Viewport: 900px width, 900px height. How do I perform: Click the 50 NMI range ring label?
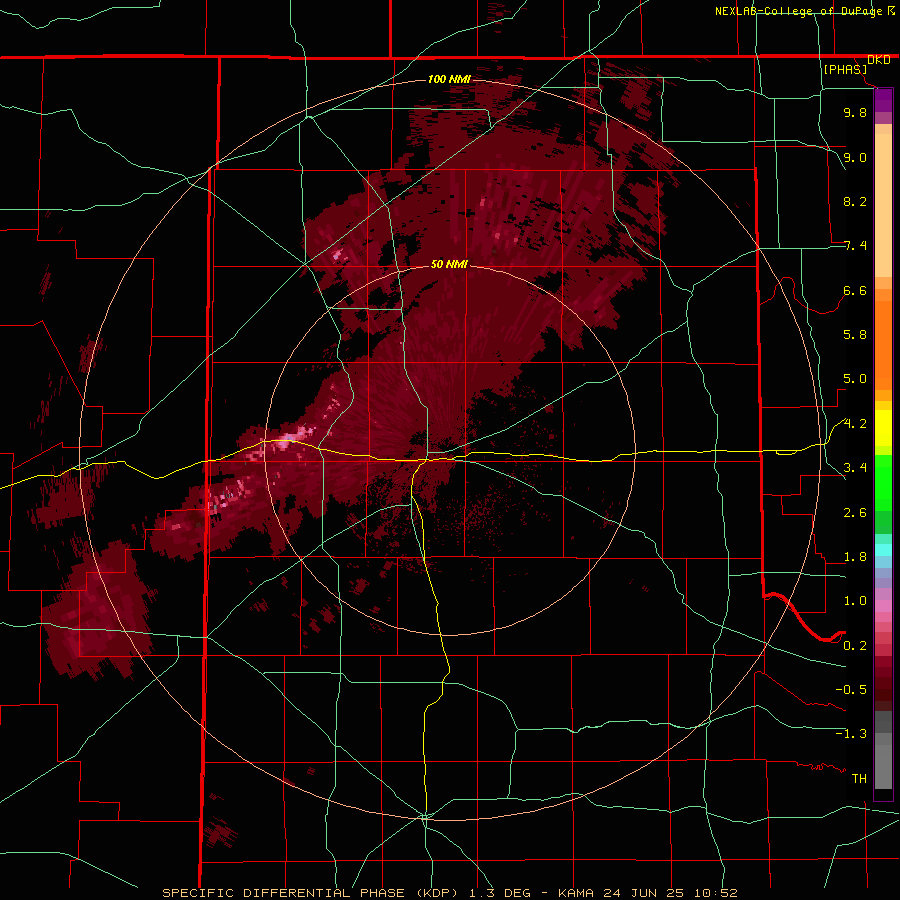click(449, 264)
